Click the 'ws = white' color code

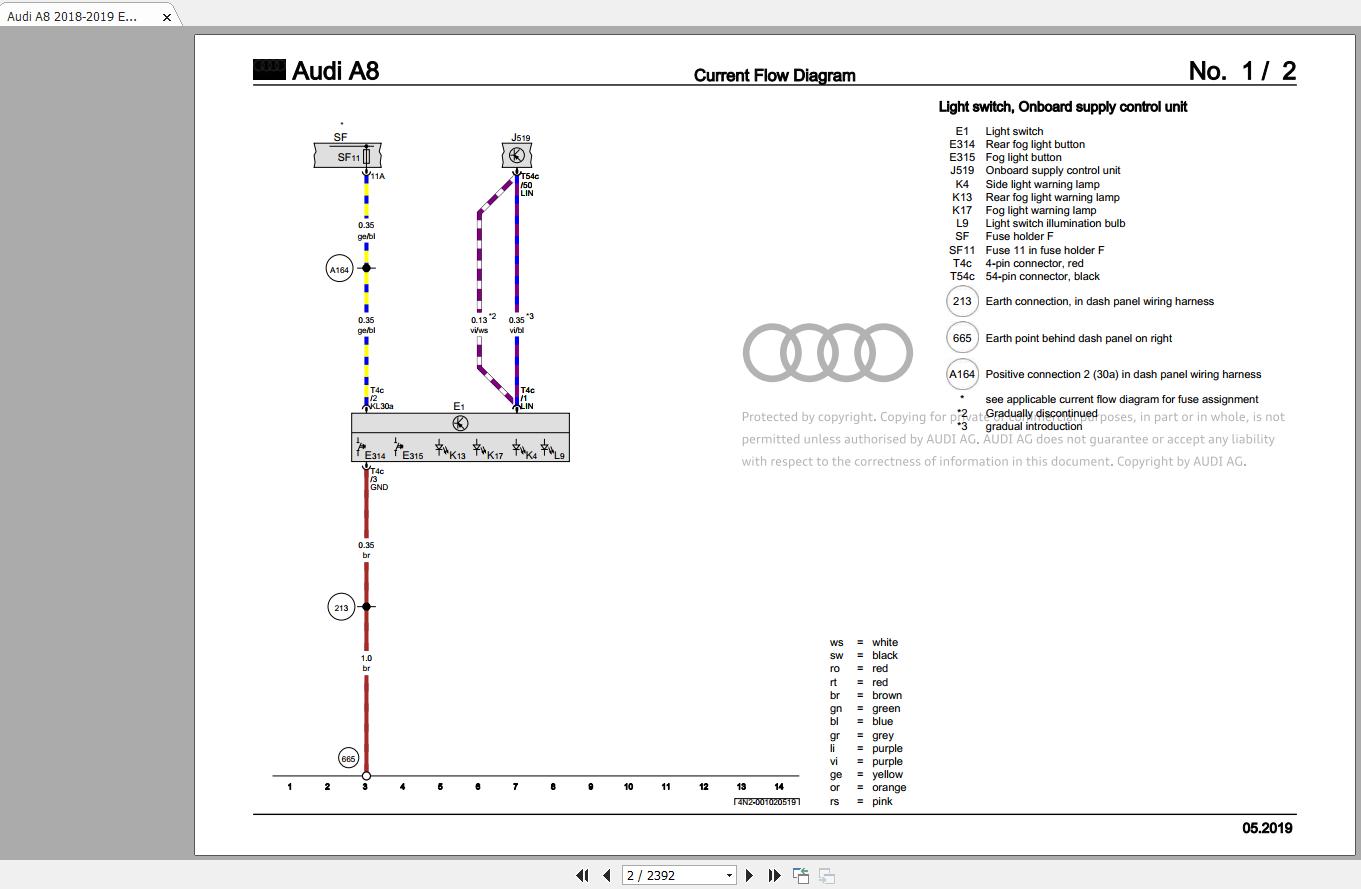(863, 642)
